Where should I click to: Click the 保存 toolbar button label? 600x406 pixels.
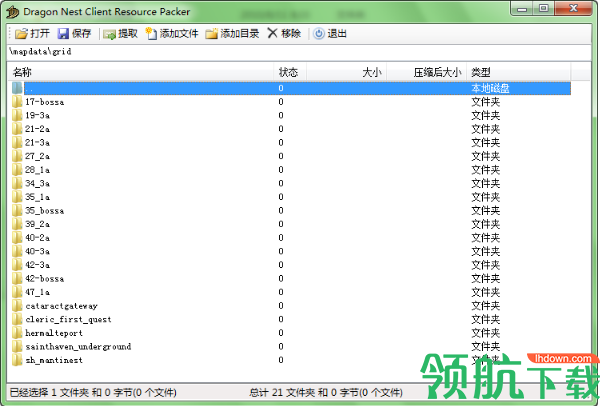click(x=82, y=34)
